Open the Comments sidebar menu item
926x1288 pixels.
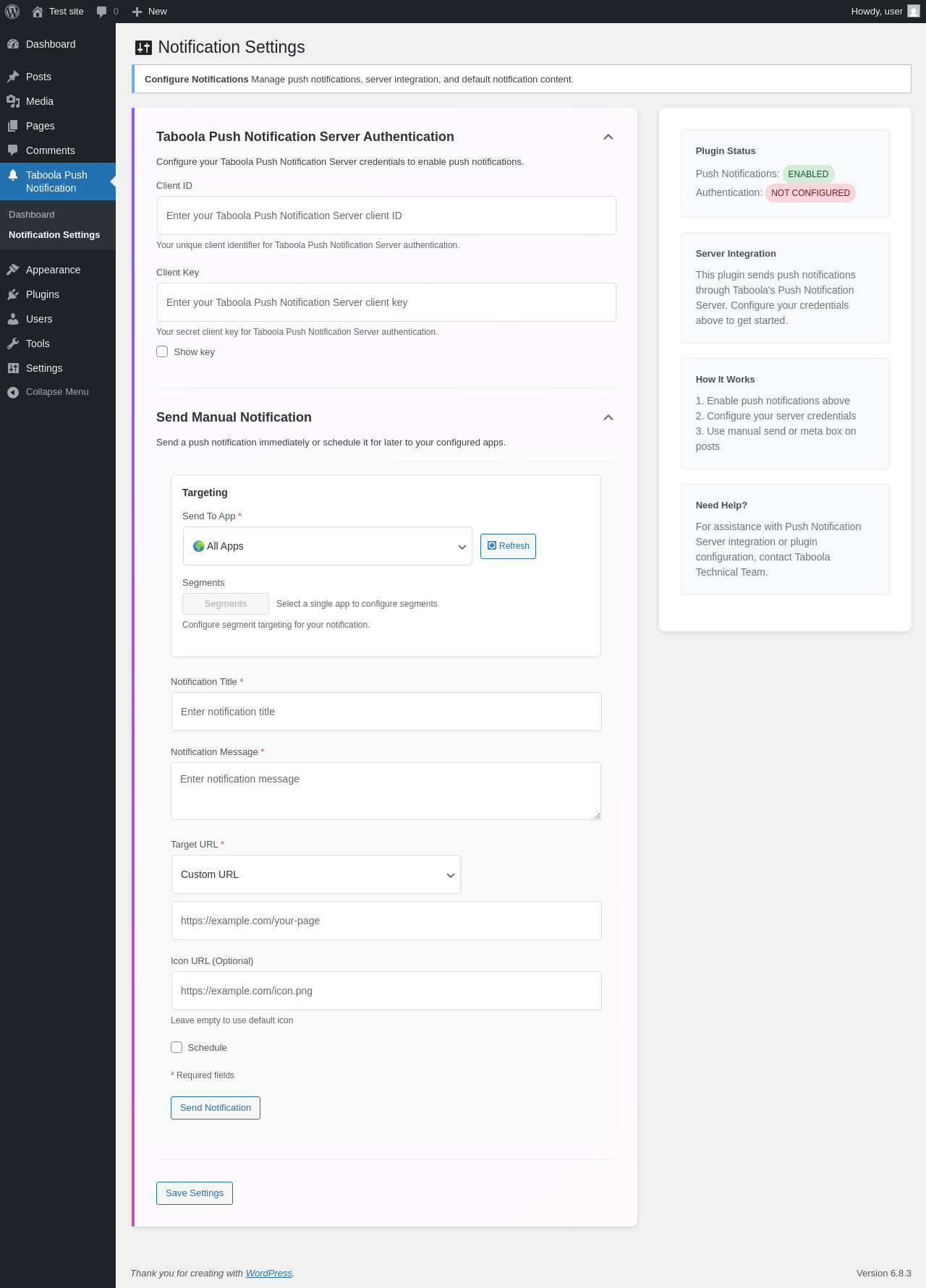[58, 150]
